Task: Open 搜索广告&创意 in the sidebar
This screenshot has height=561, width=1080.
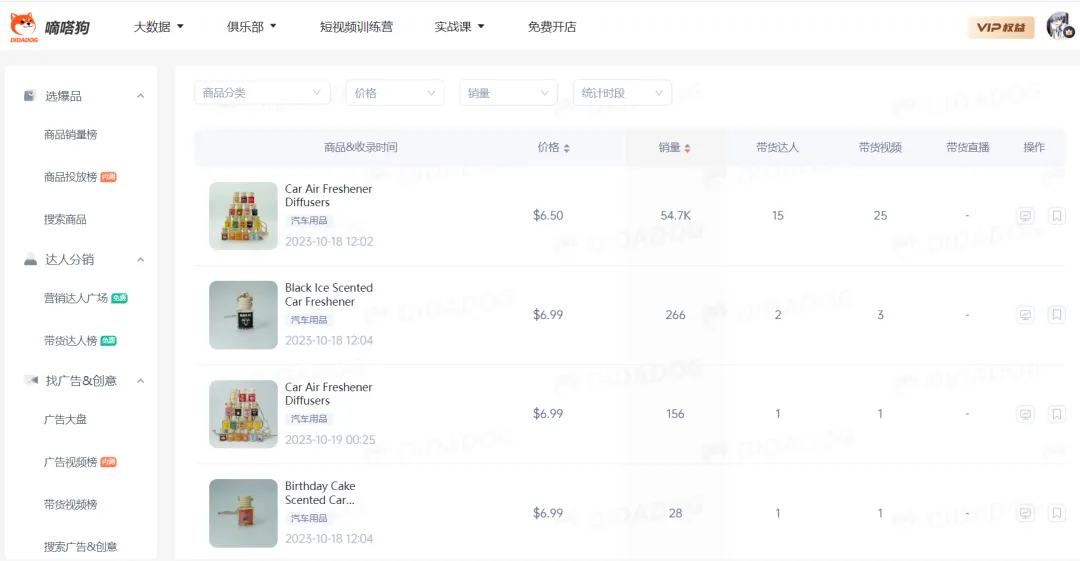Action: (80, 547)
